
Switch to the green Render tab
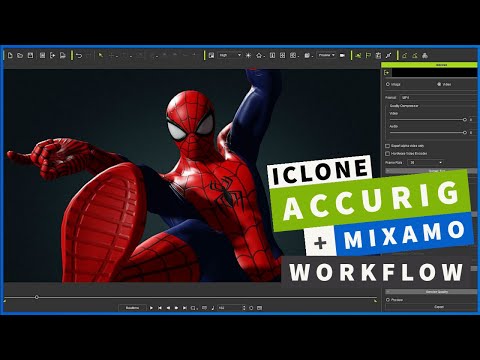pyautogui.click(x=429, y=65)
